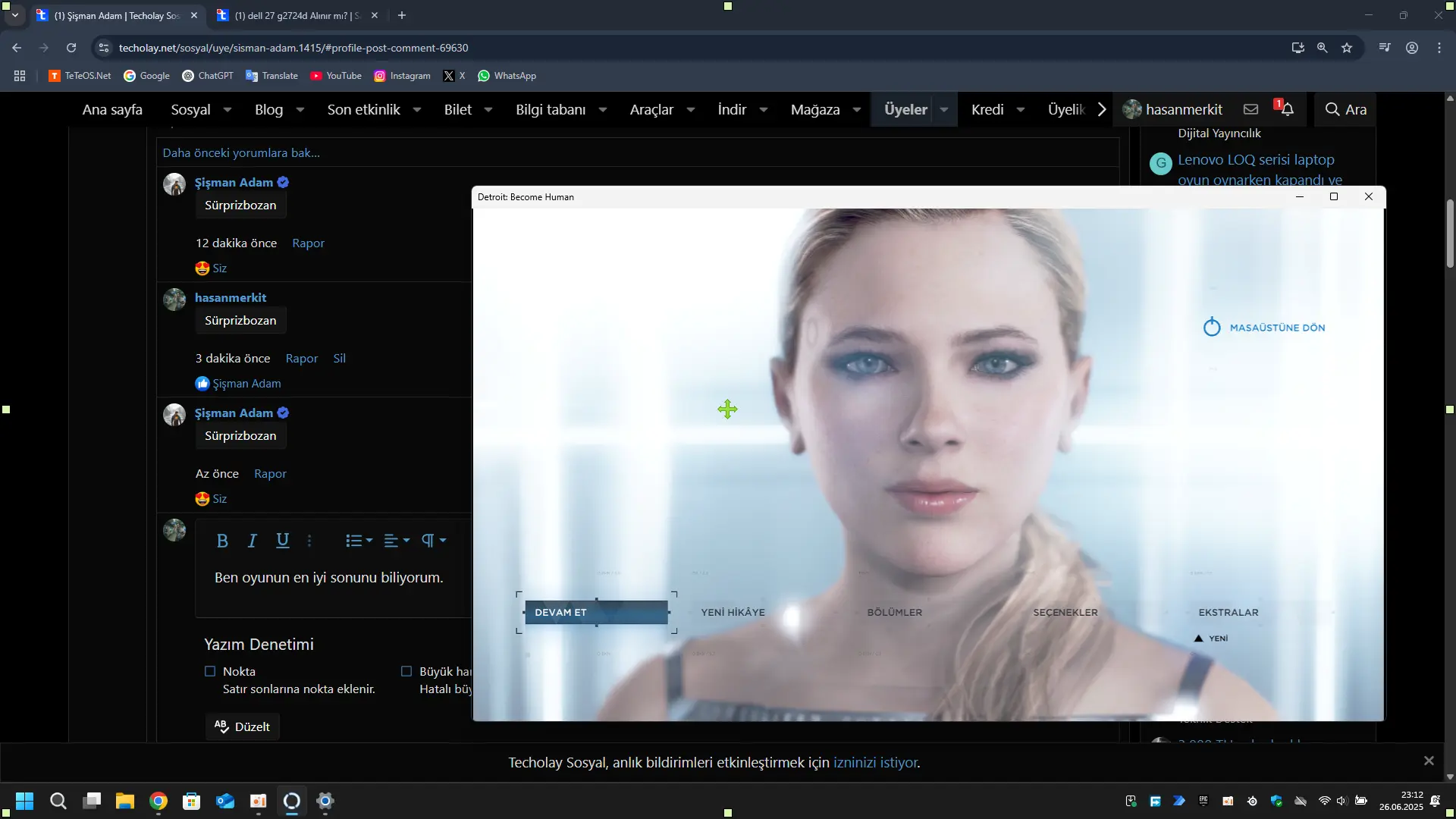The image size is (1456, 819).
Task: Click heart-eyes reaction under Az önce comment
Action: (202, 499)
